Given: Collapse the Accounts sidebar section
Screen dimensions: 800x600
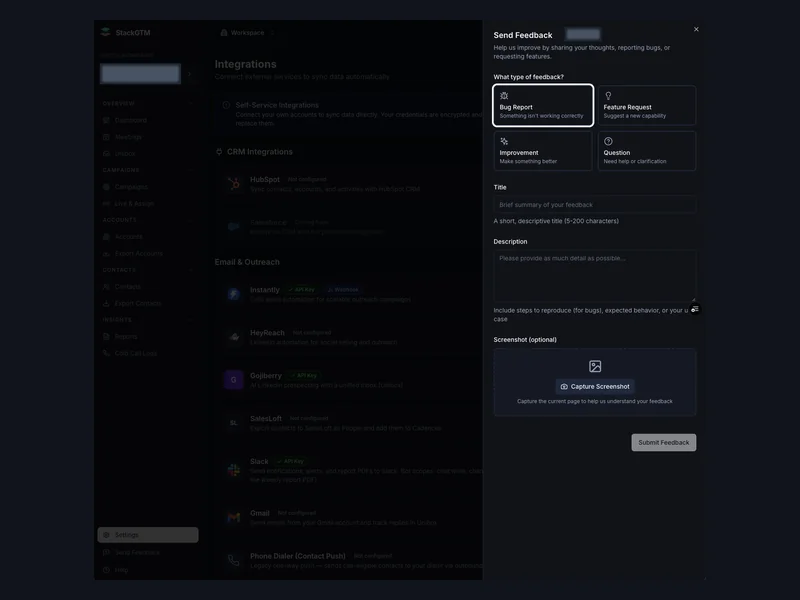Looking at the screenshot, I should tap(190, 220).
